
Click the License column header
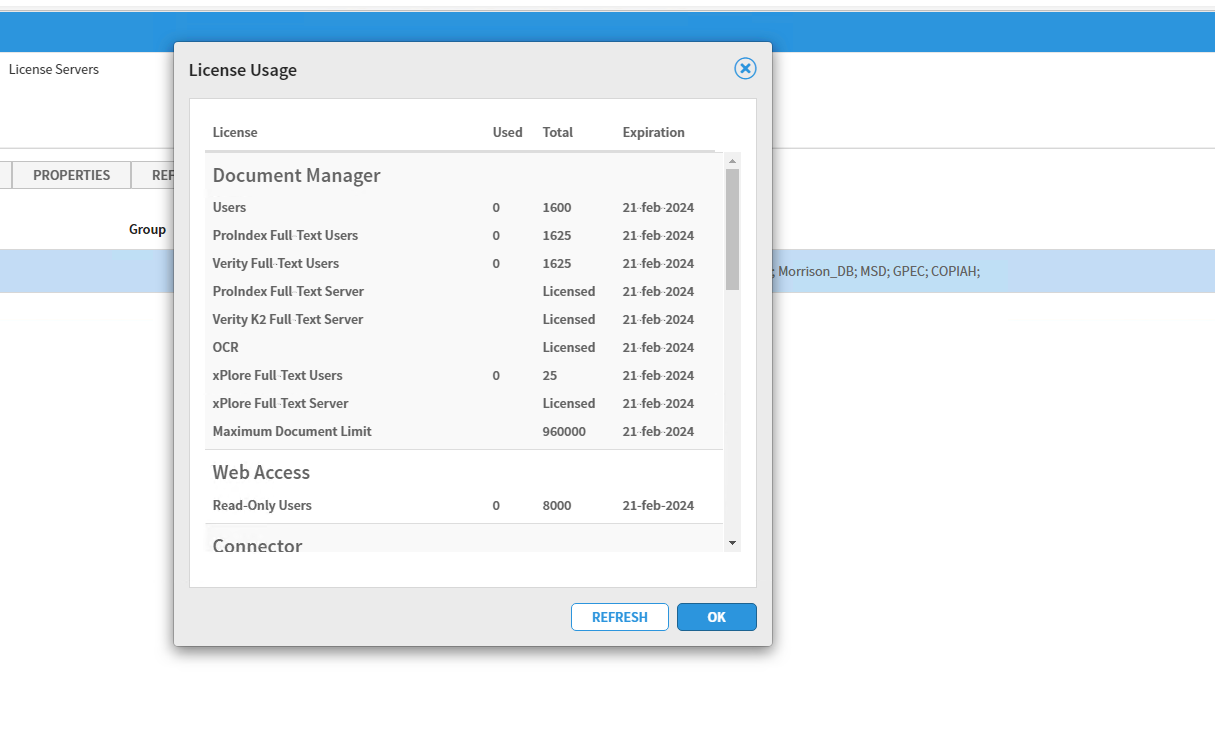(x=235, y=132)
